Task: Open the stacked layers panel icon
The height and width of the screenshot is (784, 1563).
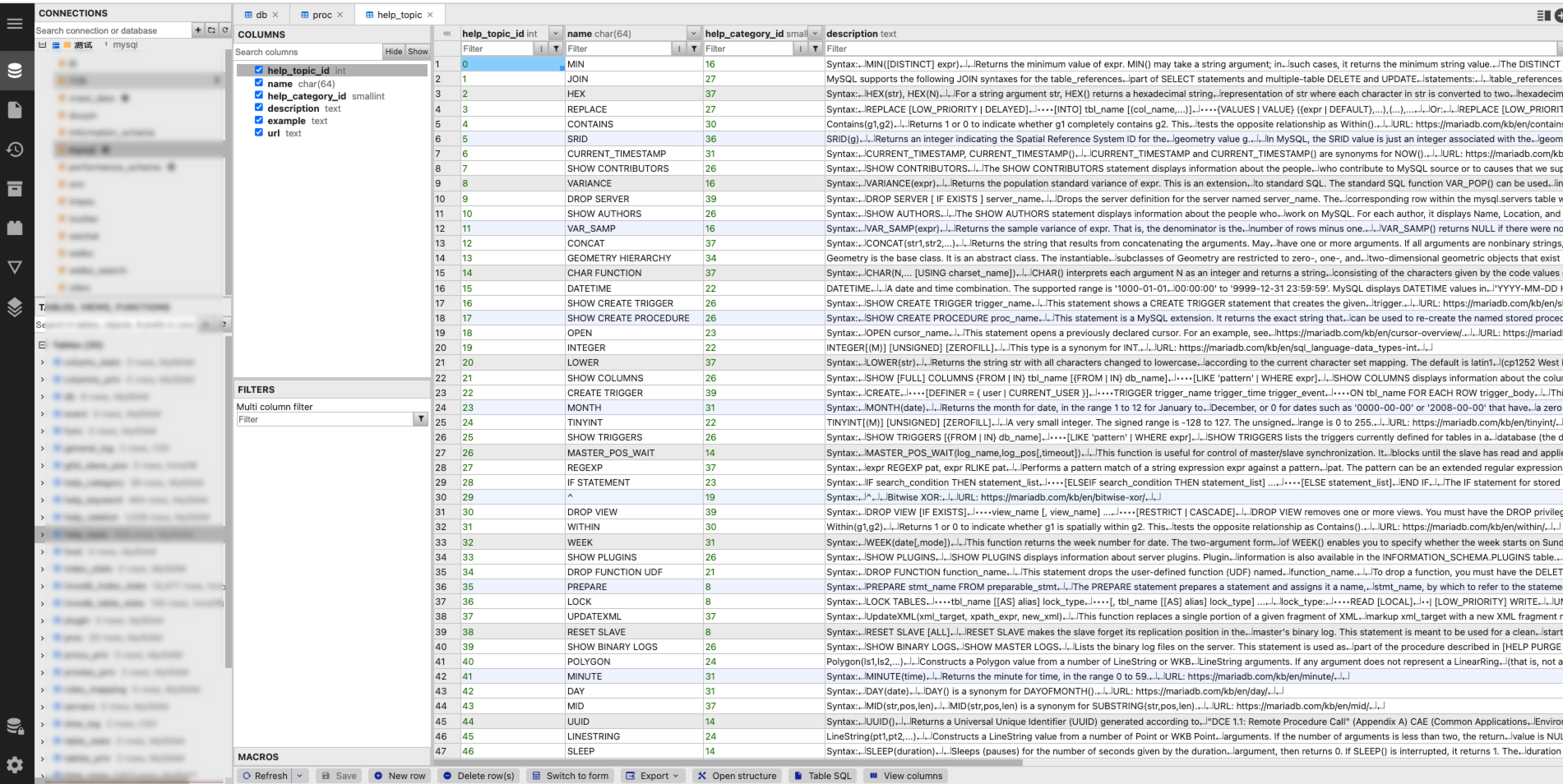Action: tap(15, 307)
